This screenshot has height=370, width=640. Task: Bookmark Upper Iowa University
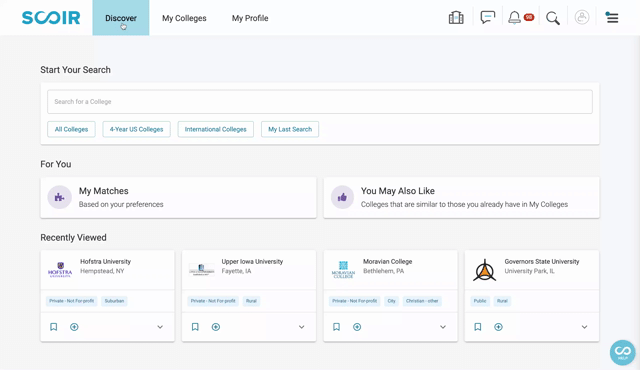[195, 327]
